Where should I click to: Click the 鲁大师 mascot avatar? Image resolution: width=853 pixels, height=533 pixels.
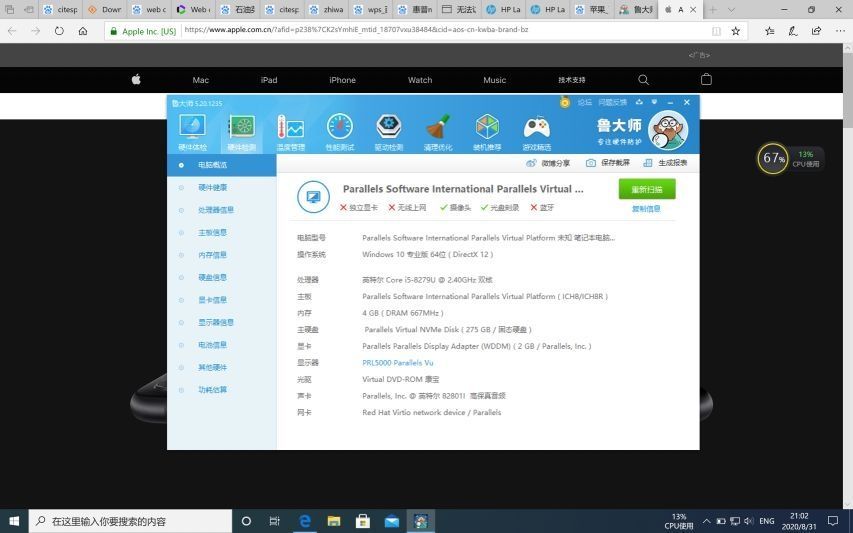pyautogui.click(x=668, y=131)
